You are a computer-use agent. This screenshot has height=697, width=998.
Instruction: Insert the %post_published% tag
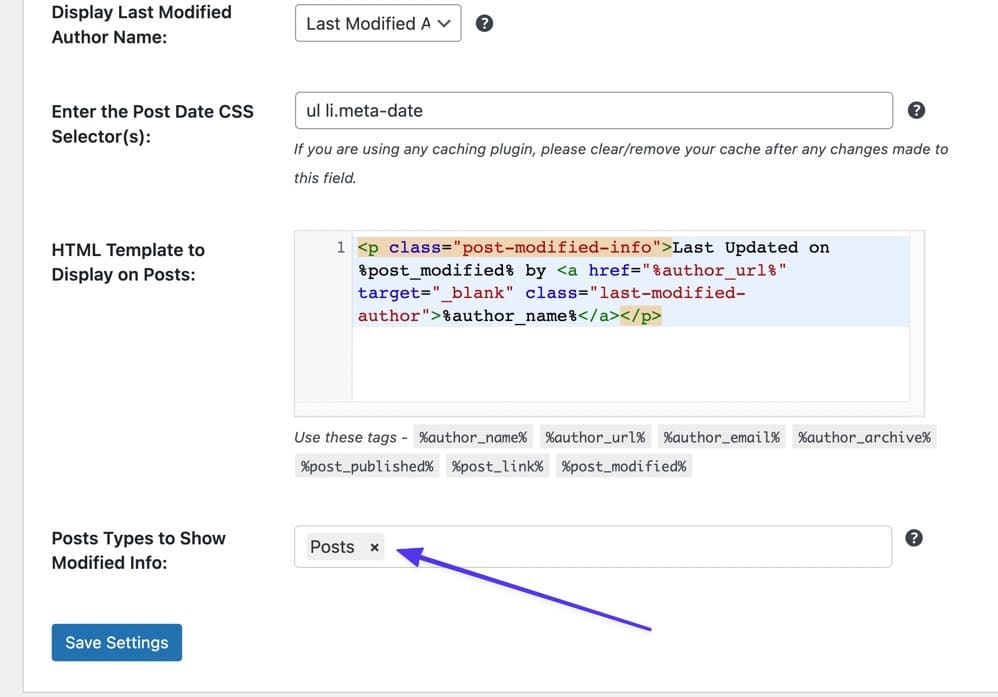pos(366,466)
